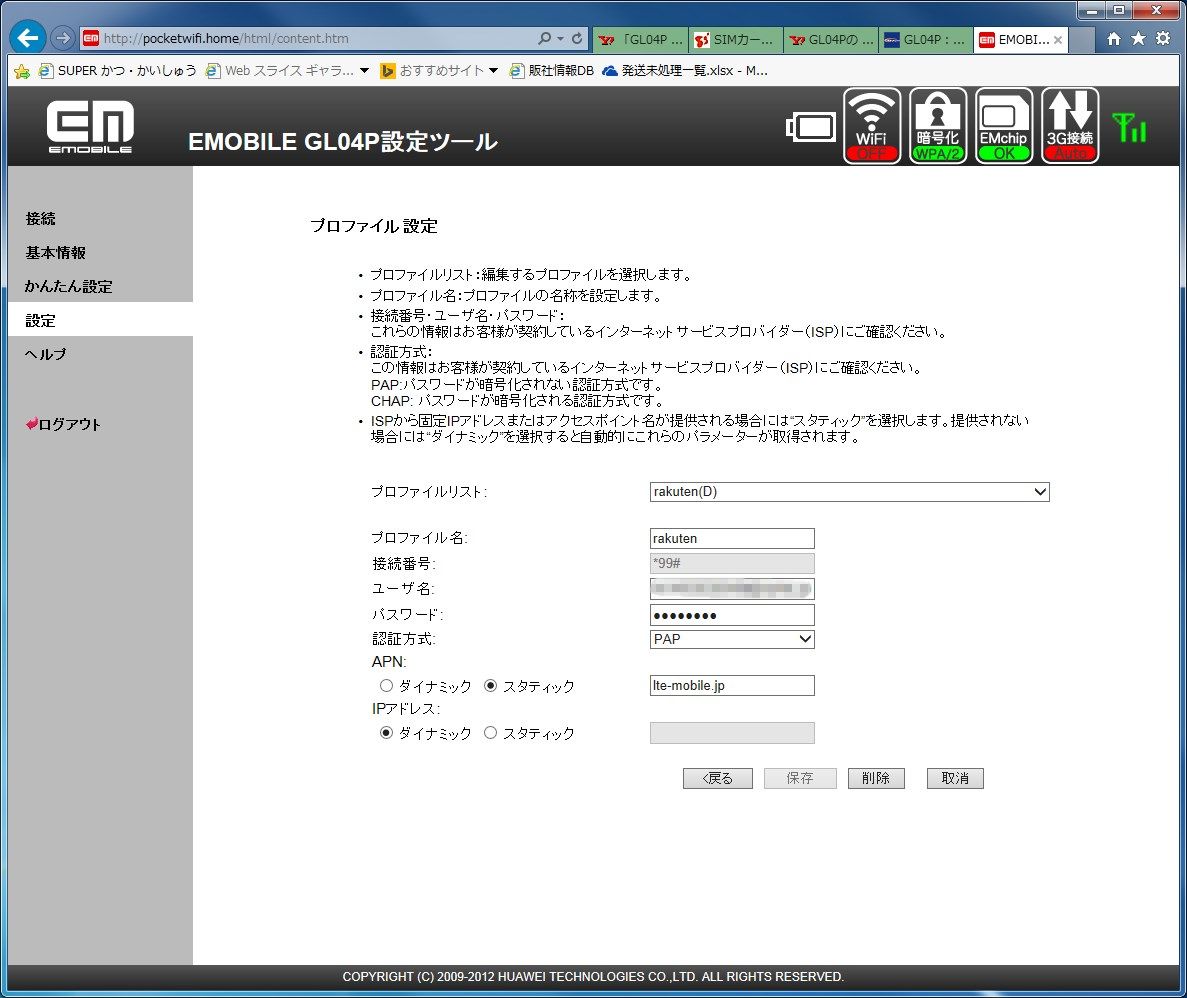
Task: Switch to the GL04Pの ... browser tab
Action: click(830, 40)
